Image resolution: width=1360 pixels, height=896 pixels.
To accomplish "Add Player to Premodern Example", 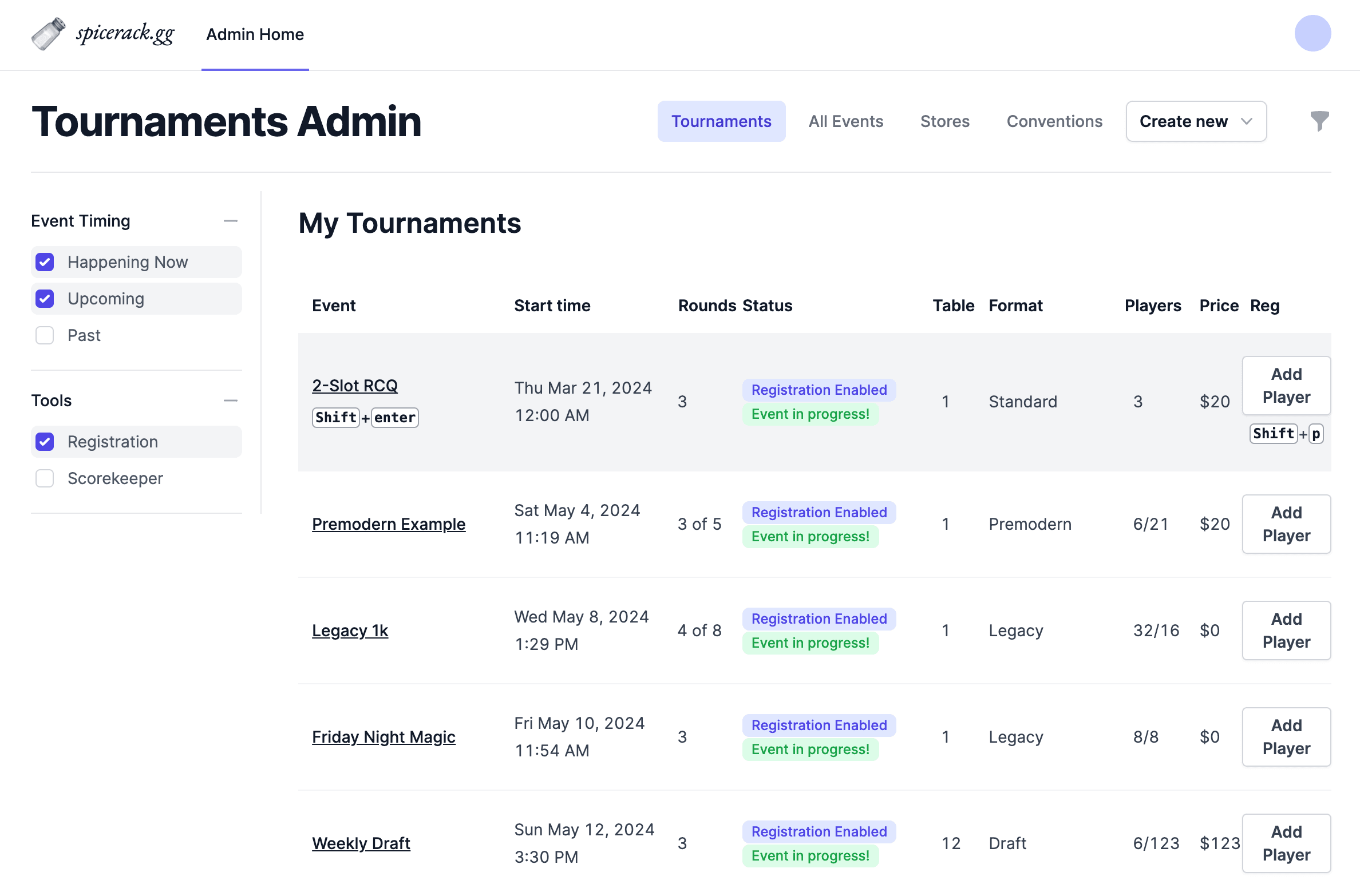I will coord(1286,524).
